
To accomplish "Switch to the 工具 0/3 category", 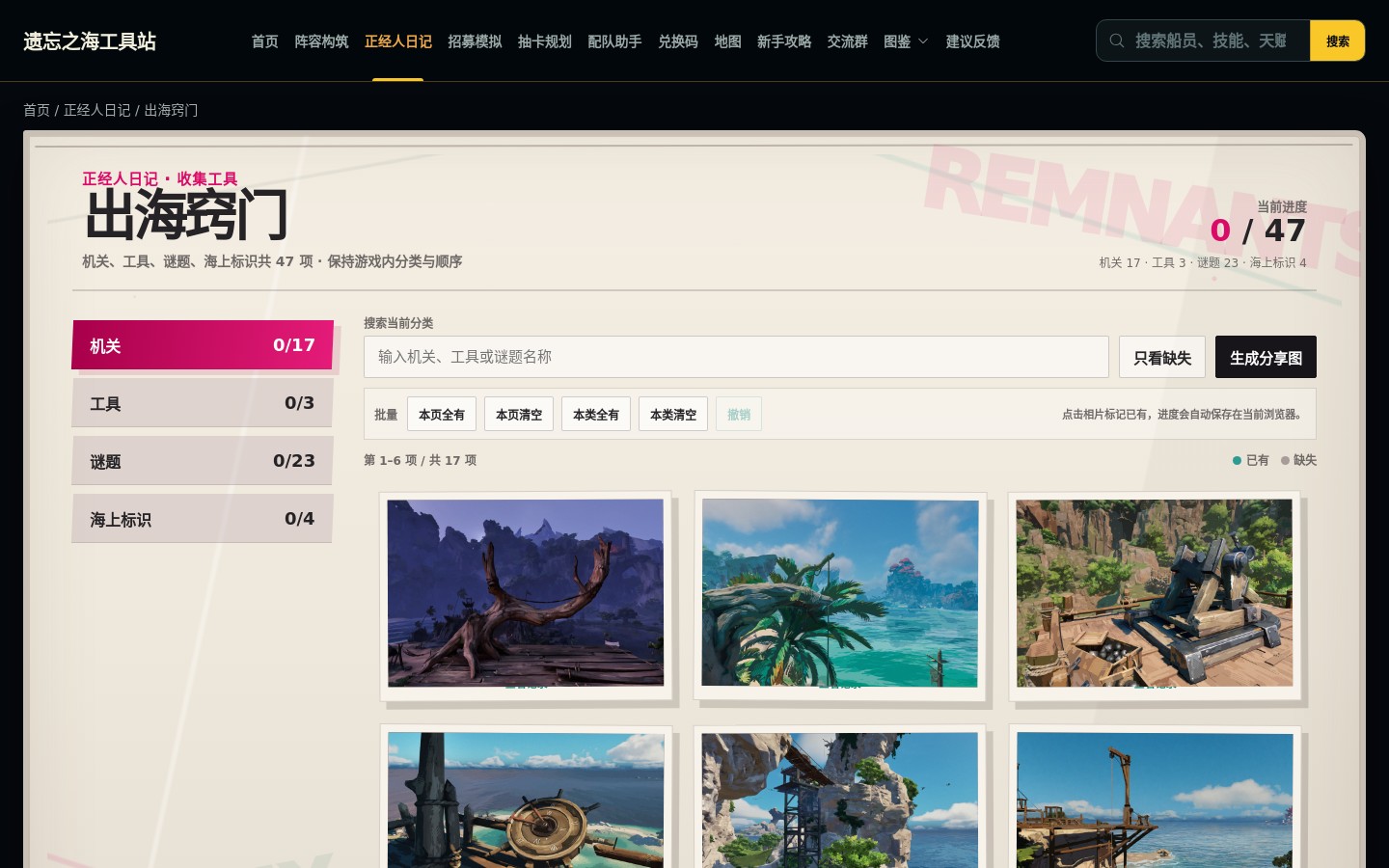I will pos(203,403).
